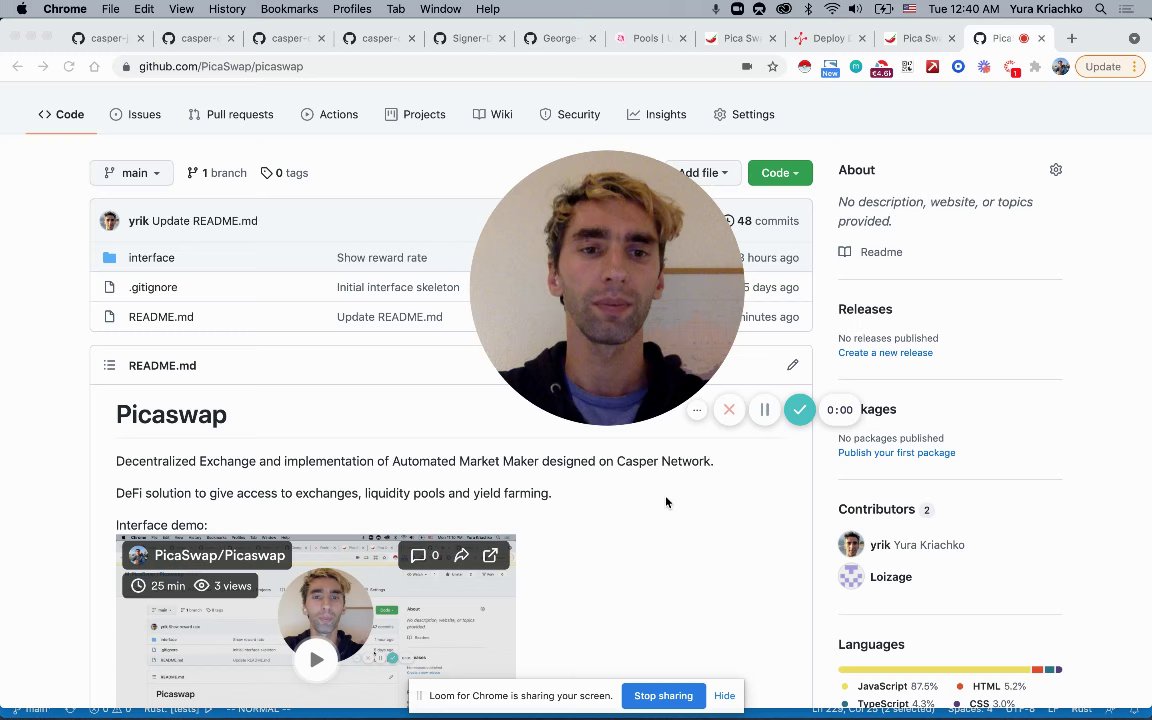
Task: Click the 'Show reward rate' commit message
Action: [382, 258]
